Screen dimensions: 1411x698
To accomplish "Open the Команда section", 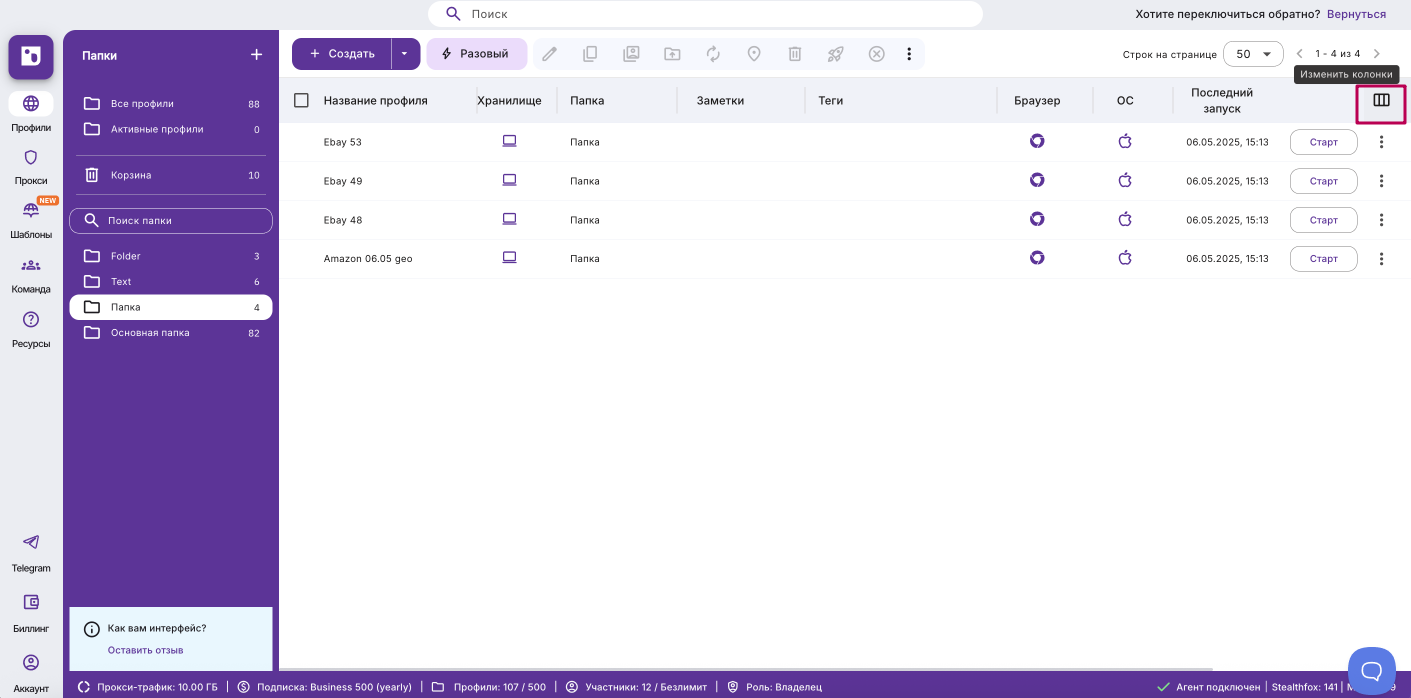I will tap(31, 274).
